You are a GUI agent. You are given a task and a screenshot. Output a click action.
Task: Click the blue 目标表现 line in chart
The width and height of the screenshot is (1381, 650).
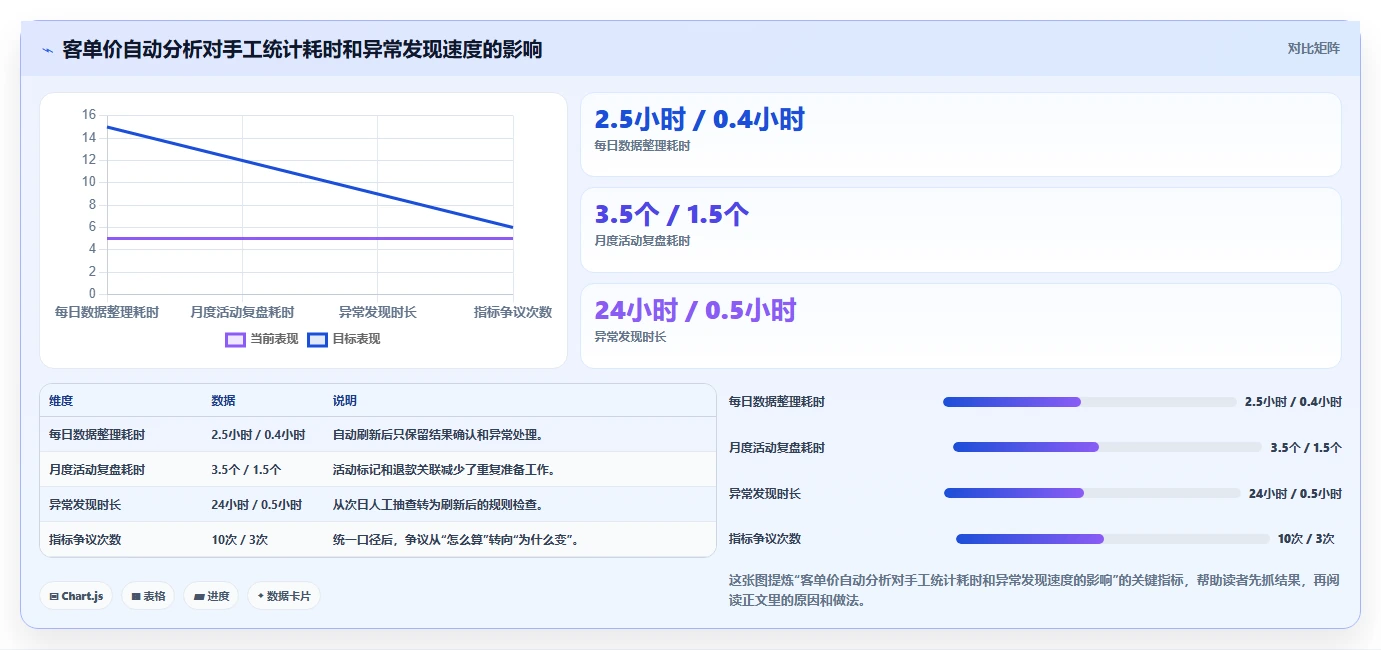(310, 177)
